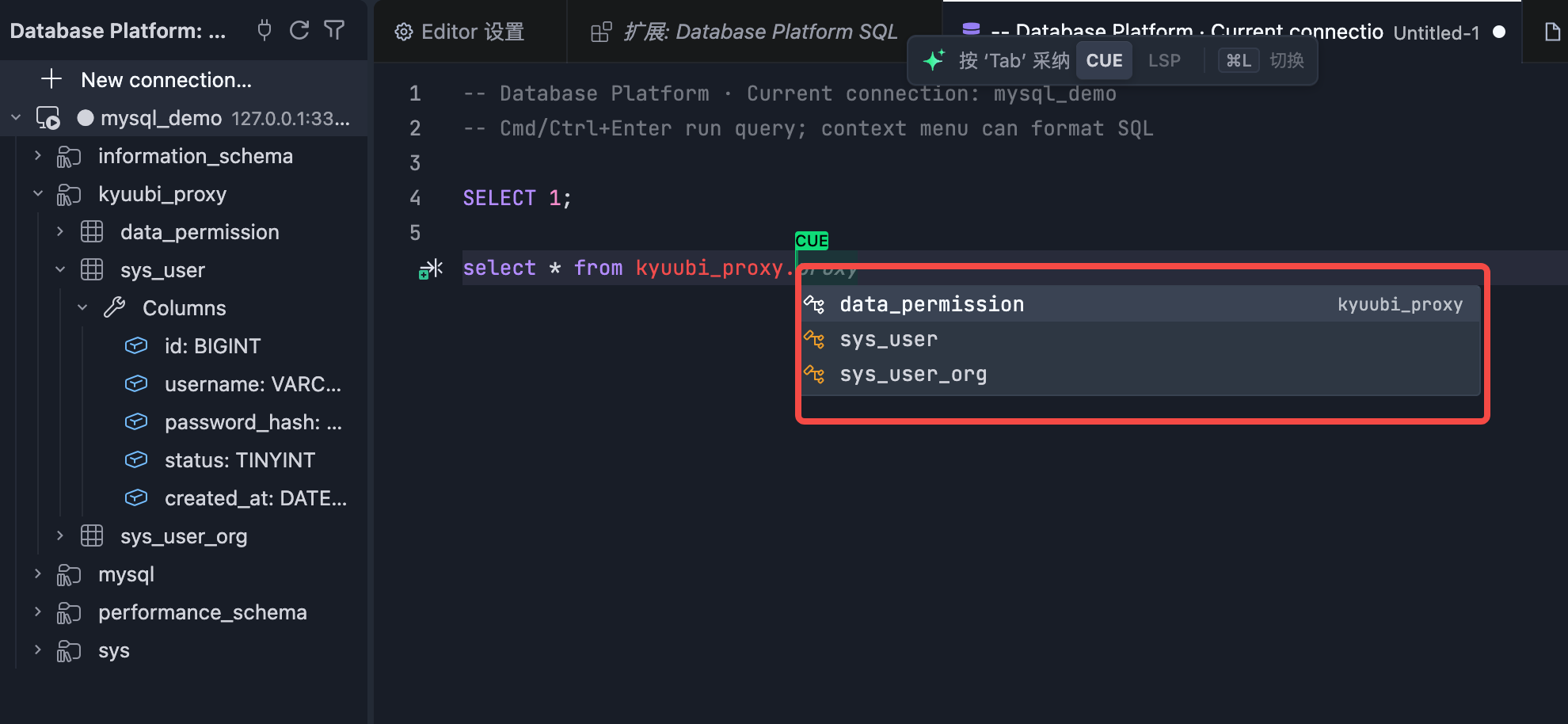1568x724 pixels.
Task: Click the information_schema database icon
Action: tap(69, 156)
